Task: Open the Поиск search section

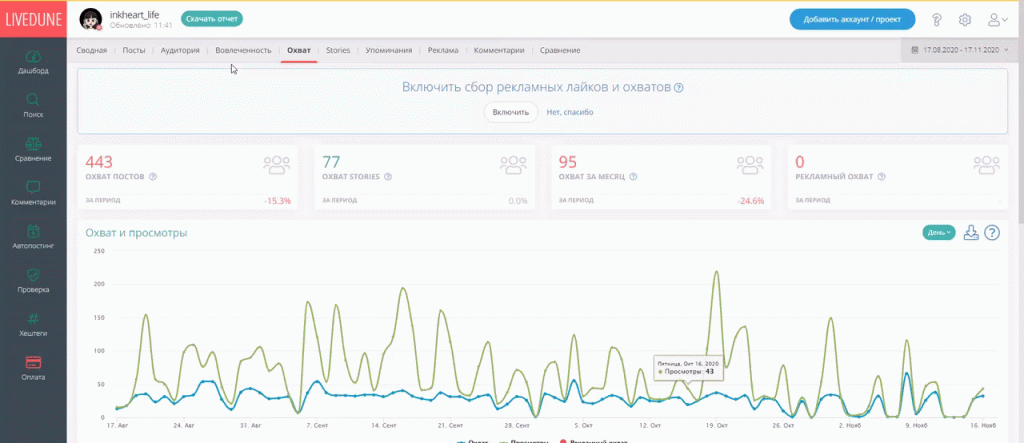Action: click(x=33, y=105)
